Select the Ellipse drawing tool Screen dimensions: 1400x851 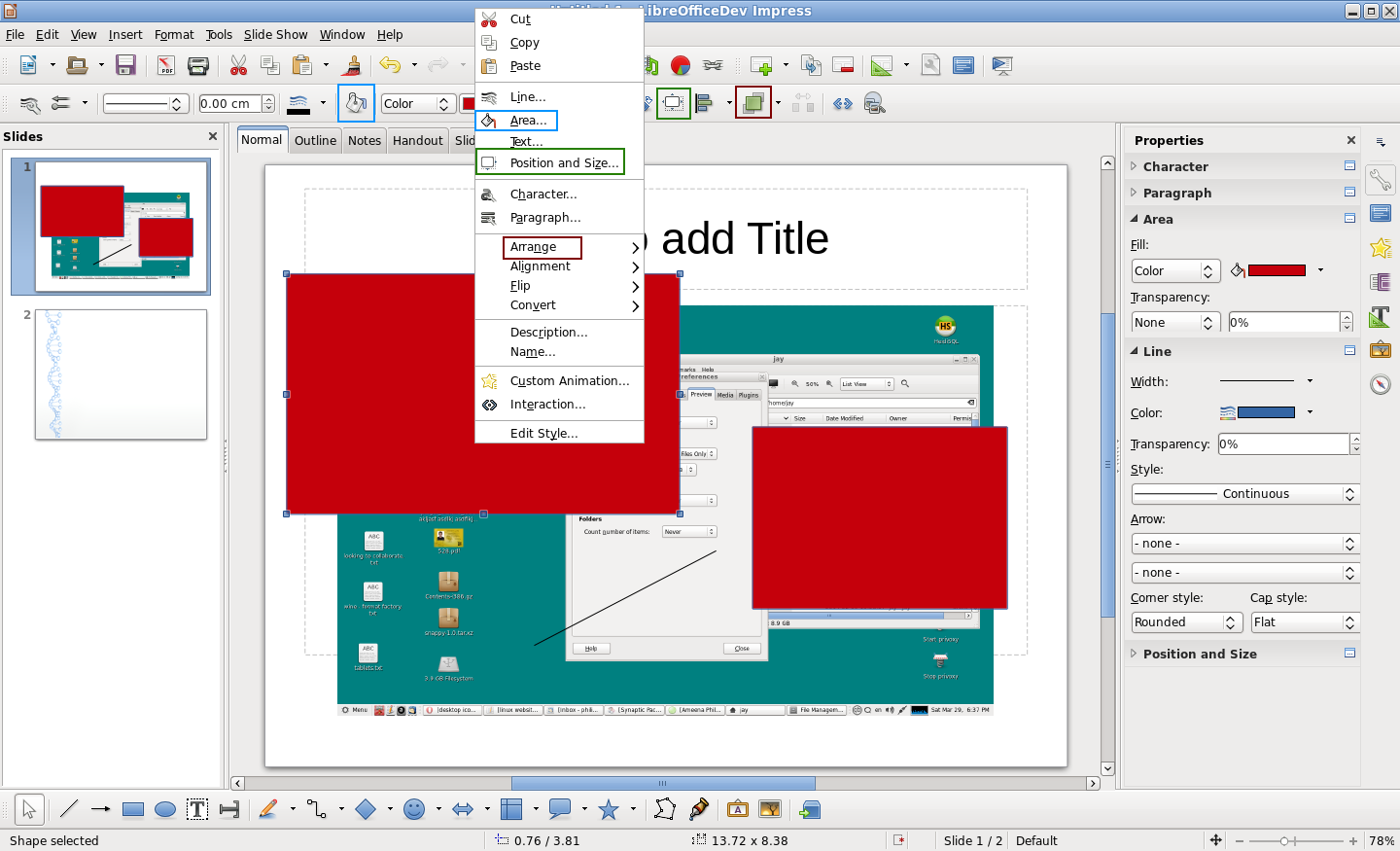(x=165, y=809)
